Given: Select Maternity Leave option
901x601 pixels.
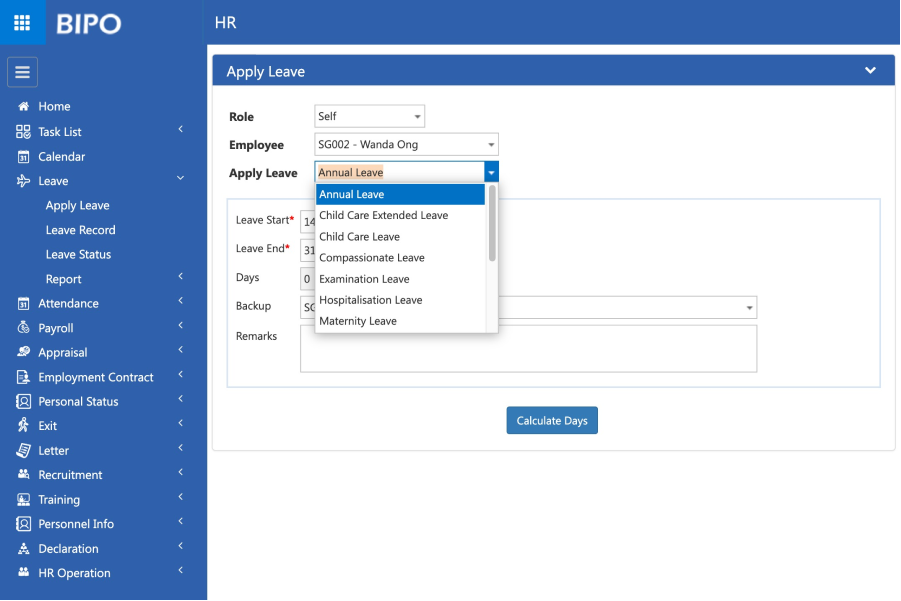Looking at the screenshot, I should pos(401,321).
